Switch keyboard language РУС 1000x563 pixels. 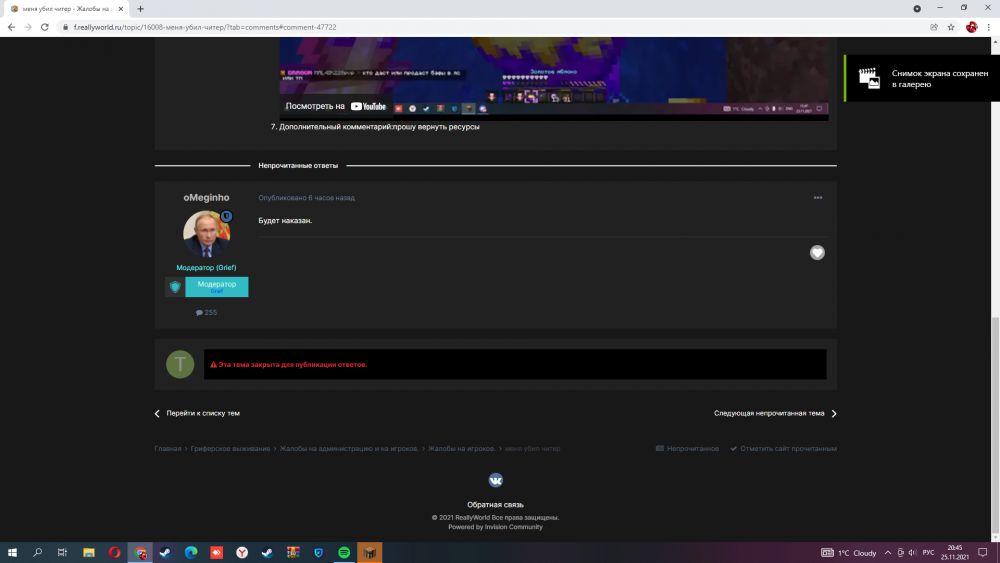[929, 553]
